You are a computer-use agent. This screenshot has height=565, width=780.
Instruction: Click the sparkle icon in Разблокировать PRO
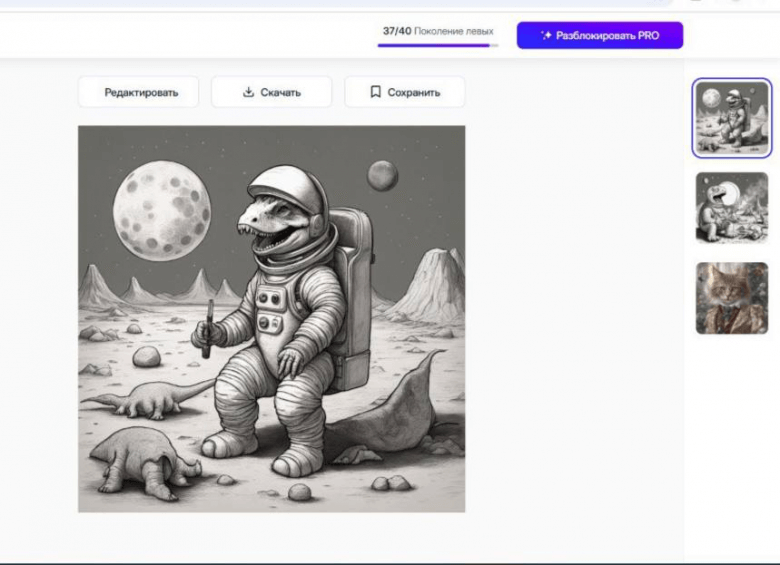click(546, 35)
